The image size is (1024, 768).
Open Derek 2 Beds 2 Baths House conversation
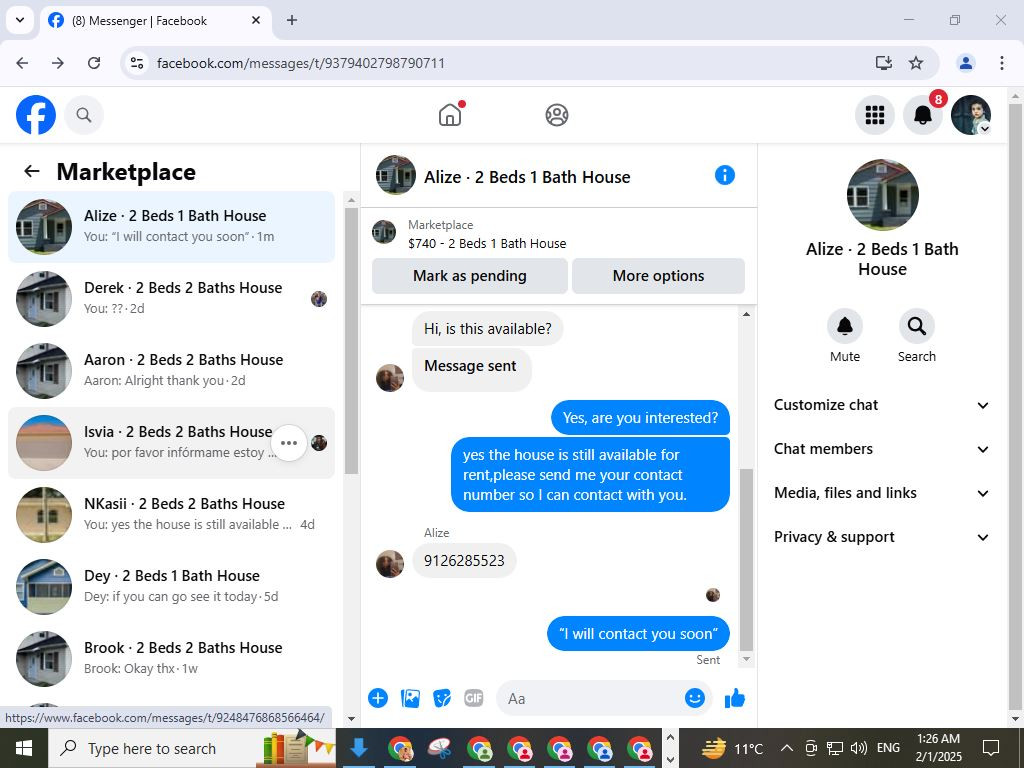171,298
